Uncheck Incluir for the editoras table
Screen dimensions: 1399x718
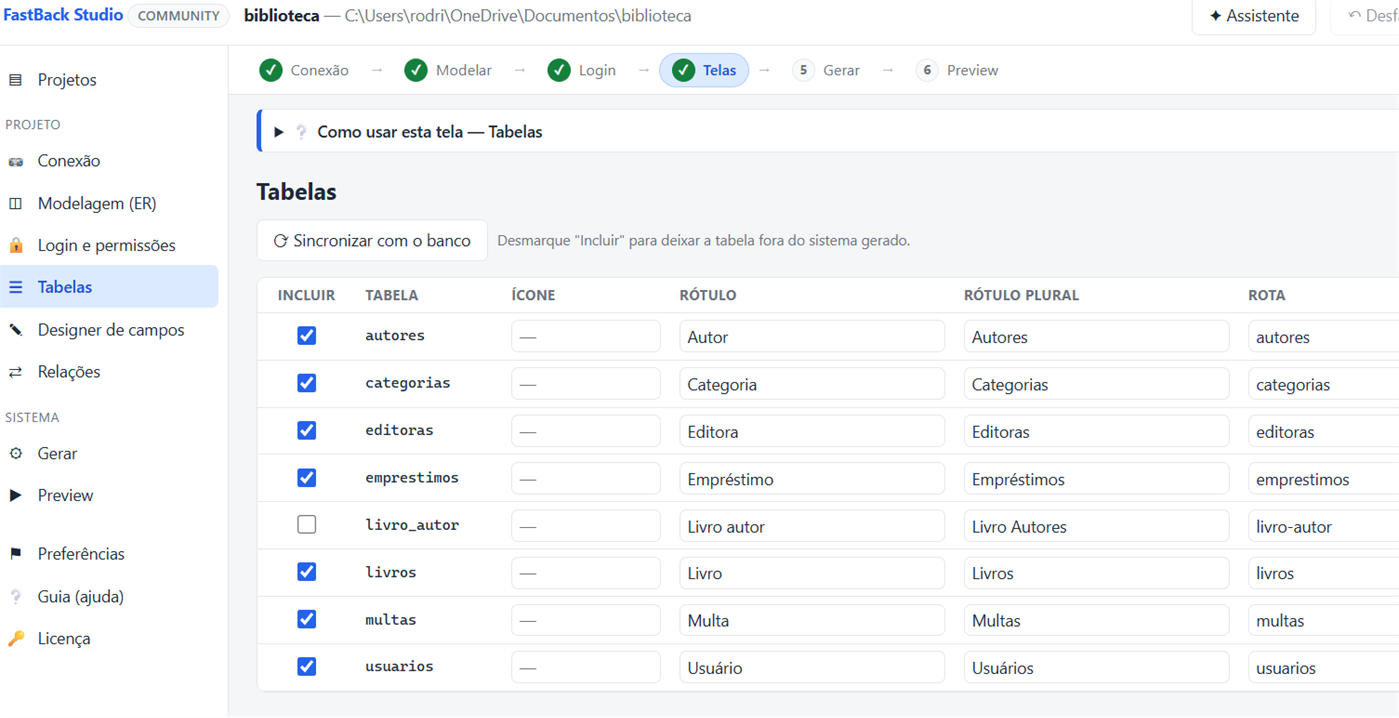(307, 430)
